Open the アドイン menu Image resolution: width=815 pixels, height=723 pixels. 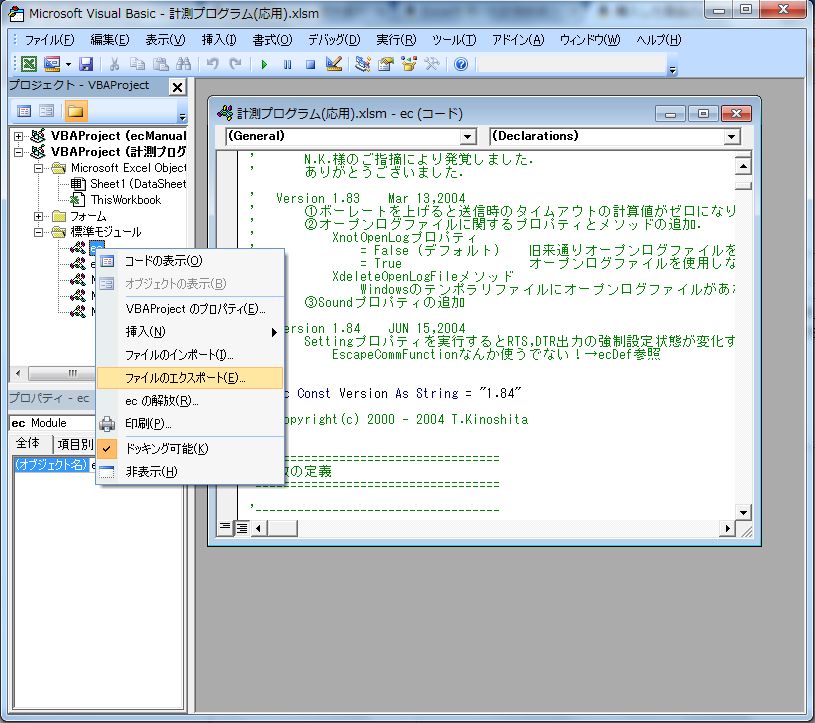[518, 40]
